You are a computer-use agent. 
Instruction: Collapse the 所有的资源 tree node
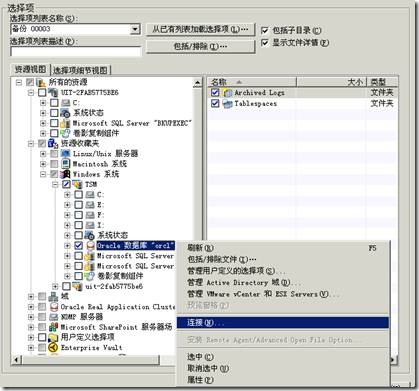[19, 82]
